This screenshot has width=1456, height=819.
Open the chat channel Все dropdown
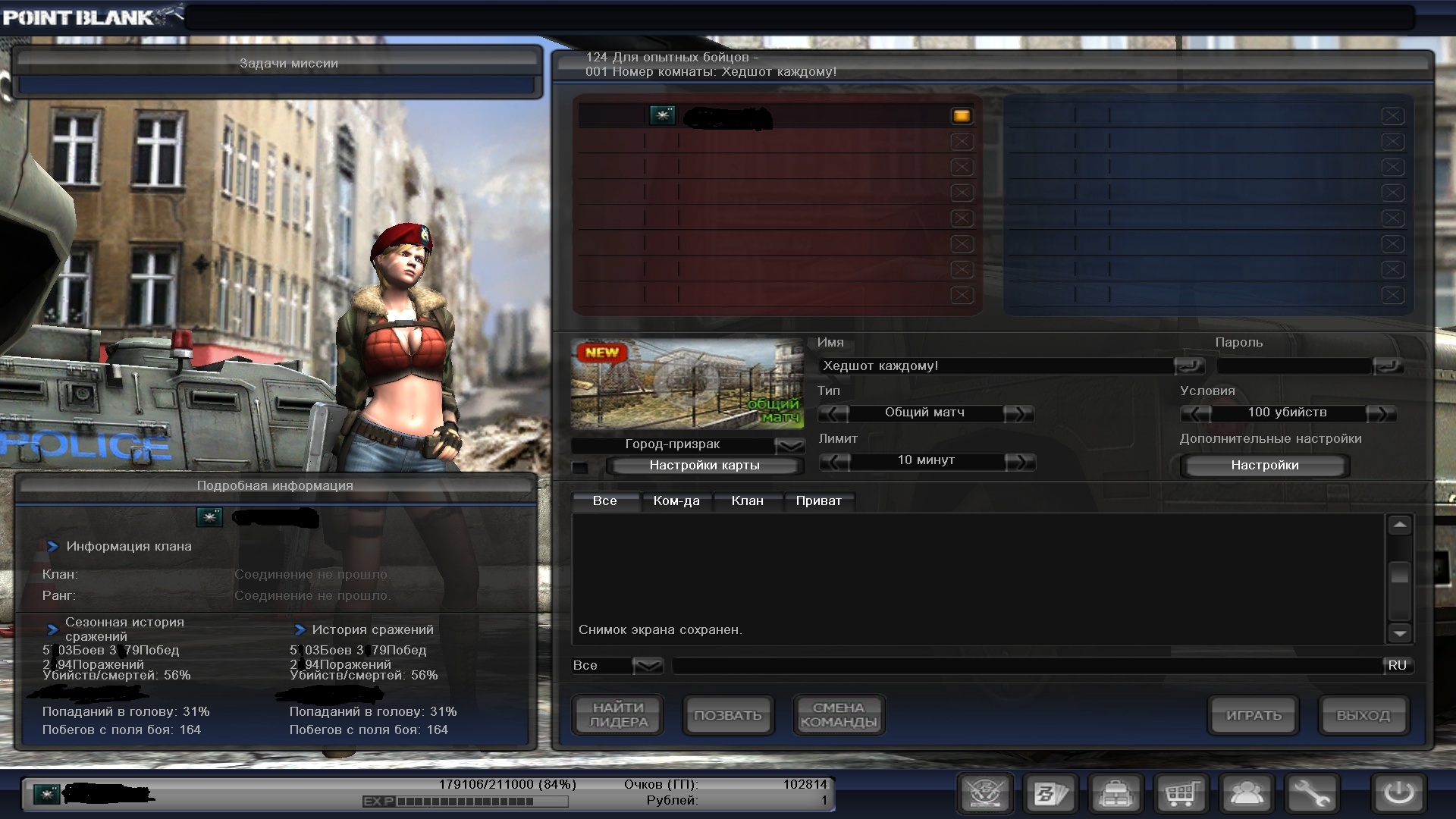click(648, 666)
